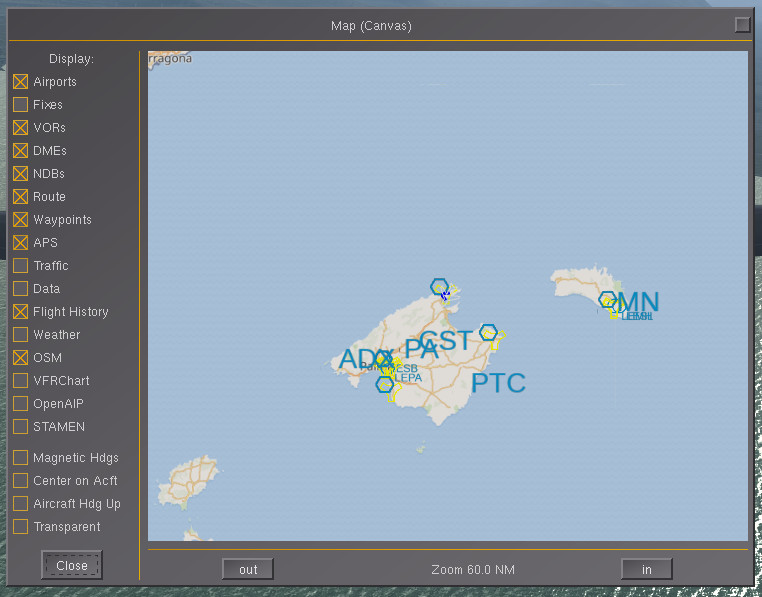Uncheck the APS checkbox

(20, 243)
